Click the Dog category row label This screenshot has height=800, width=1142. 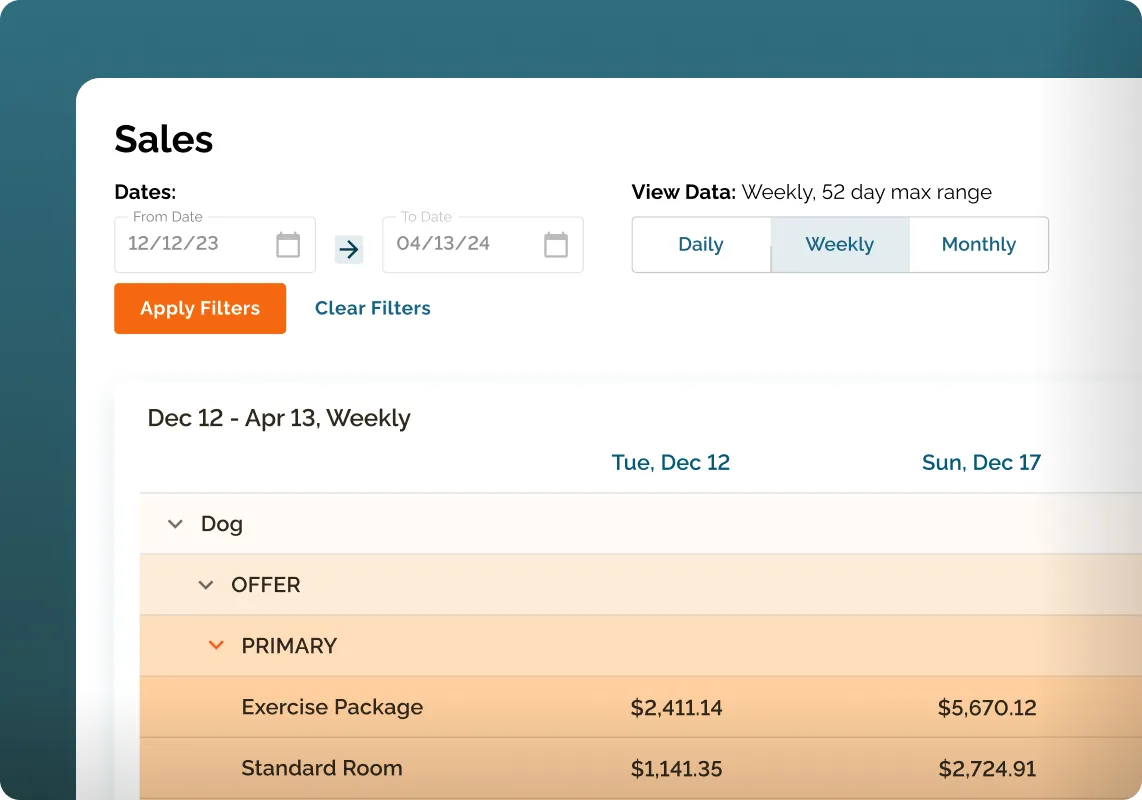pyautogui.click(x=221, y=524)
